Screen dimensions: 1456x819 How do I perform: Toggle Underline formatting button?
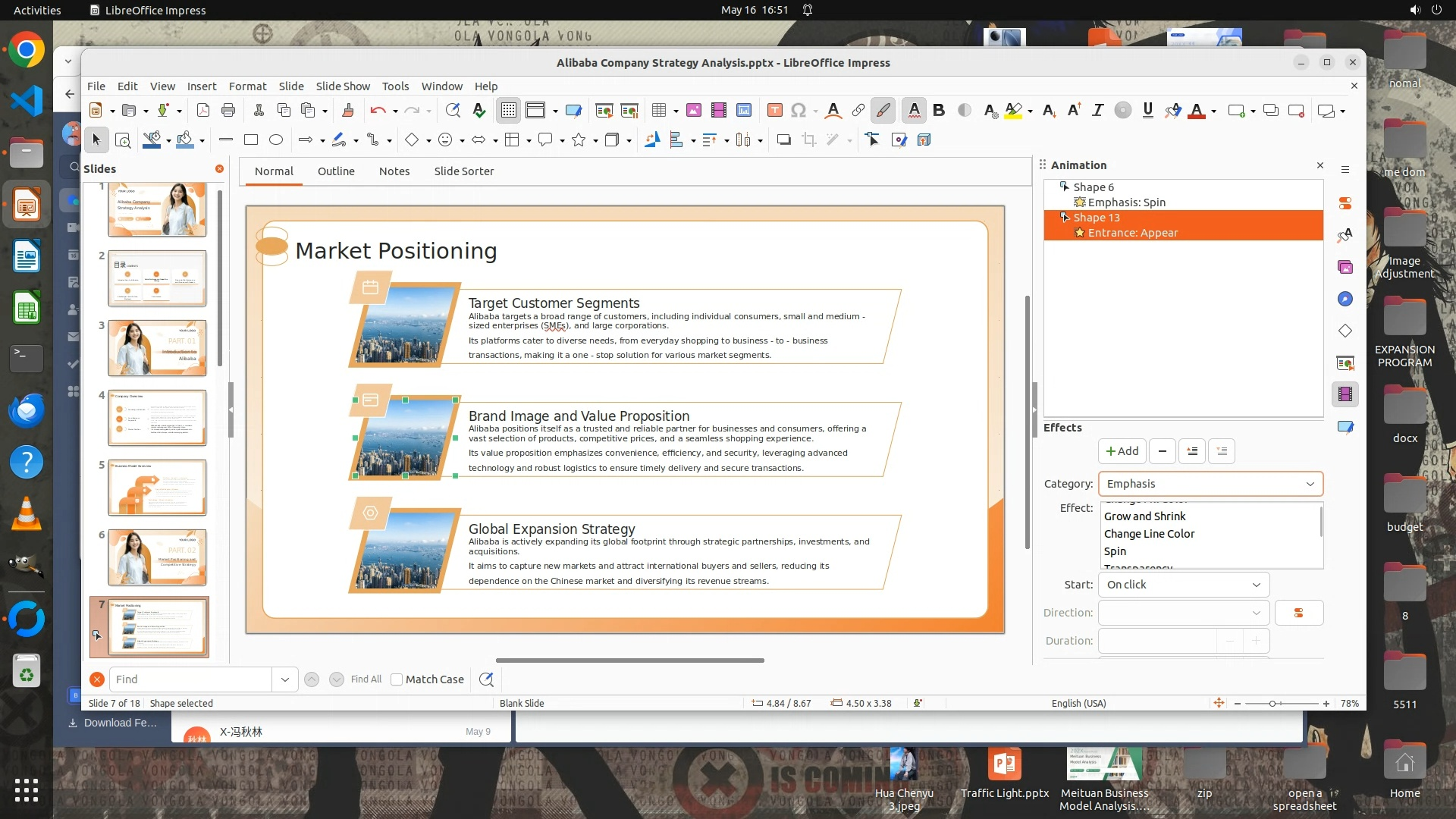coord(1147,111)
